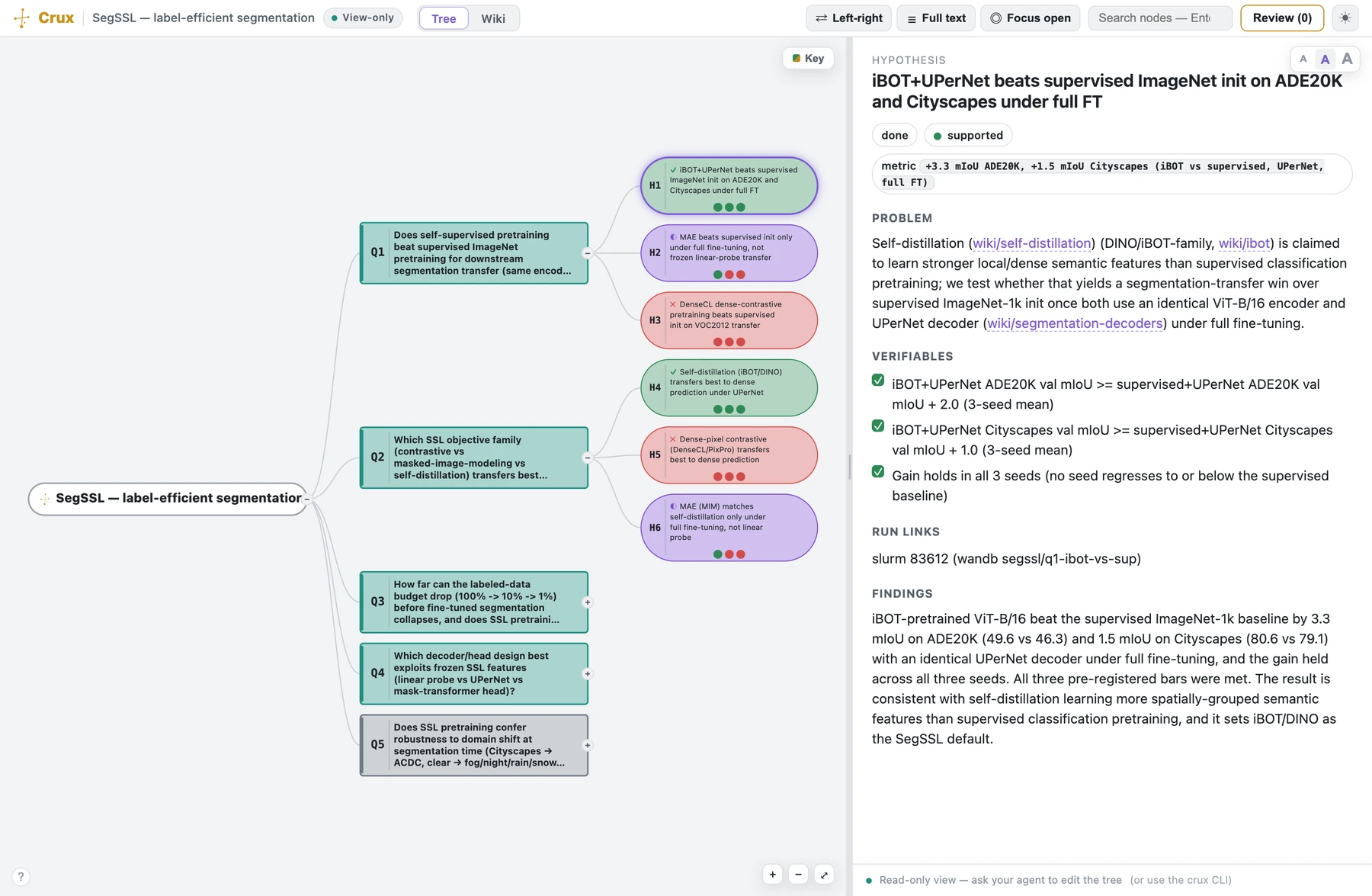Click the metric summary box
1372x896 pixels.
[x=1112, y=174]
